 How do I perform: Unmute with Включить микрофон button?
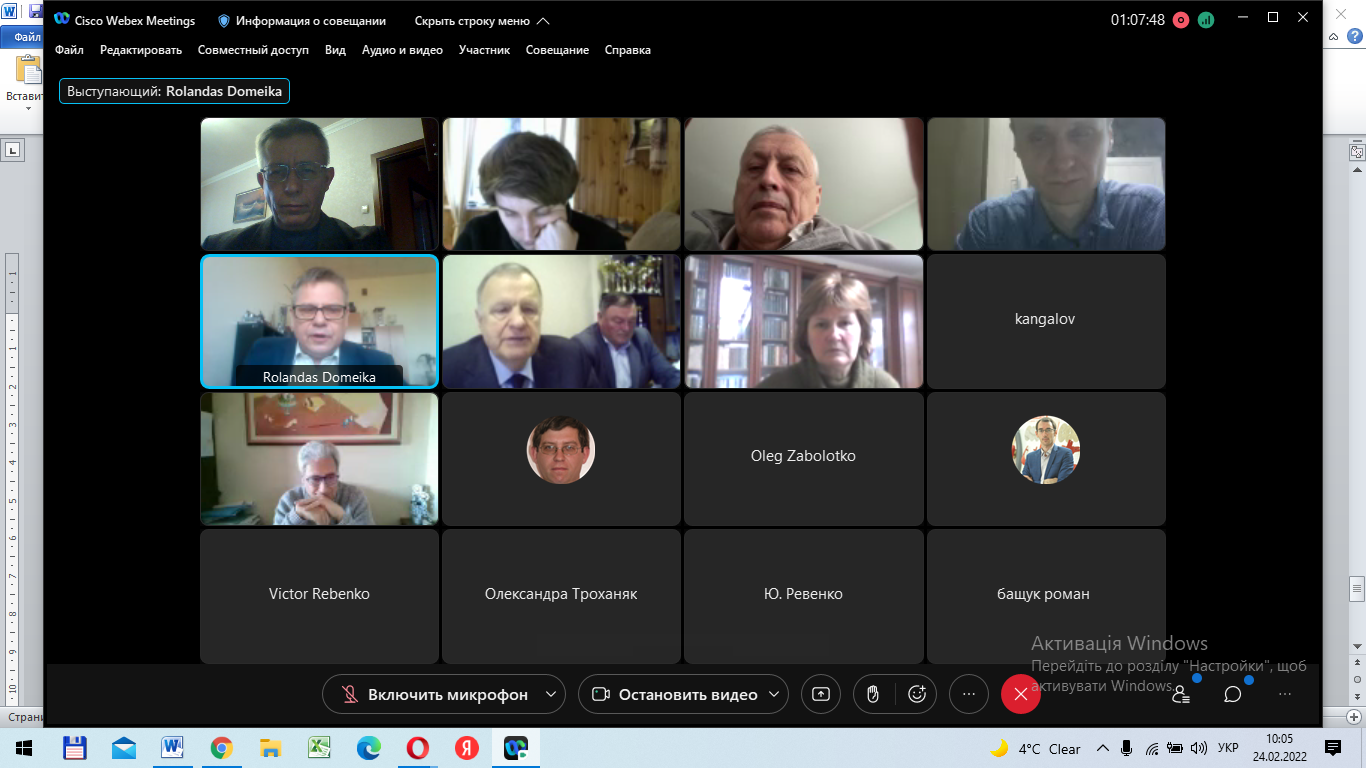point(433,694)
